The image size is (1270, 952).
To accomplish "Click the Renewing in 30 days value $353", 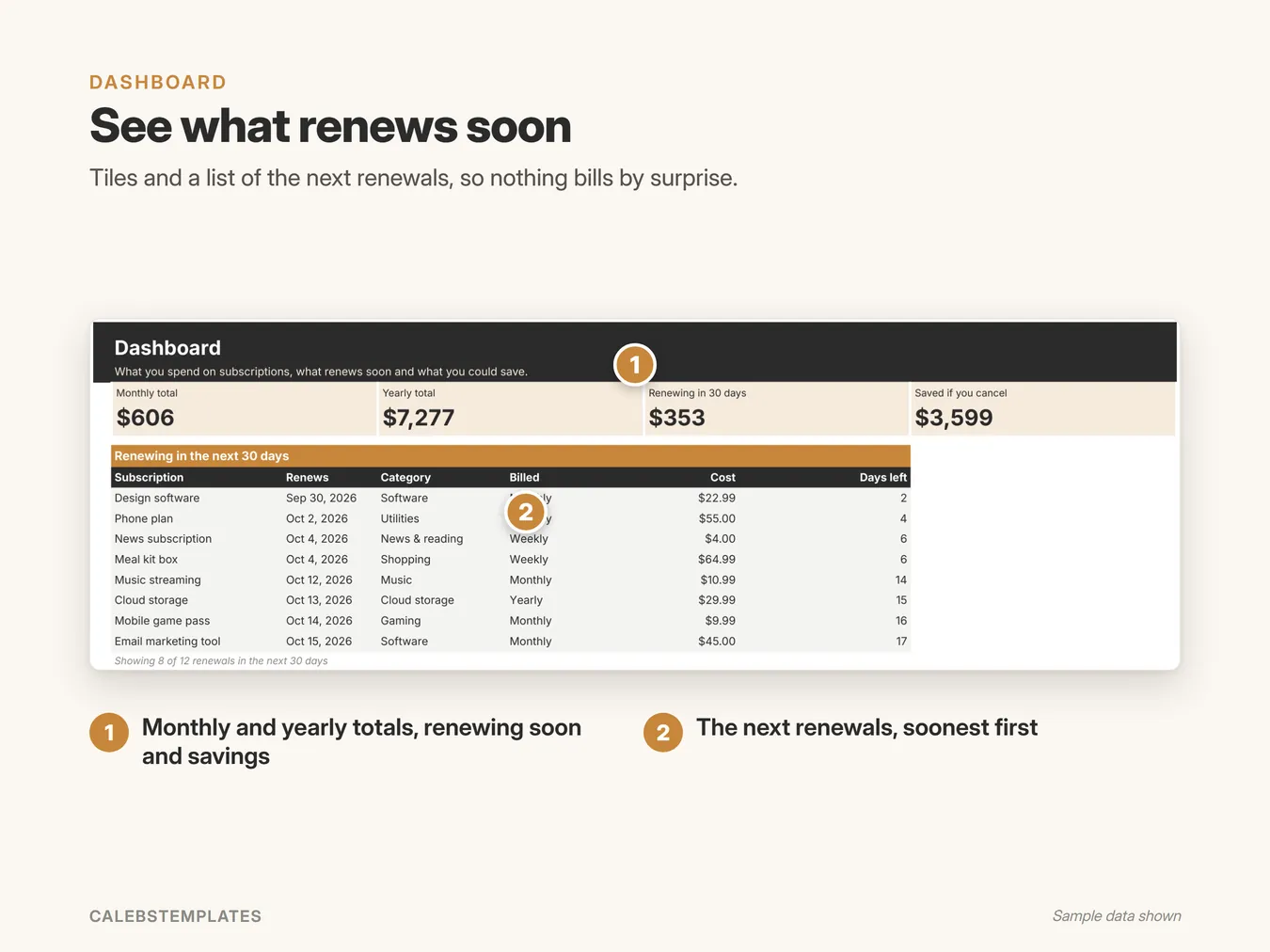I will point(676,418).
